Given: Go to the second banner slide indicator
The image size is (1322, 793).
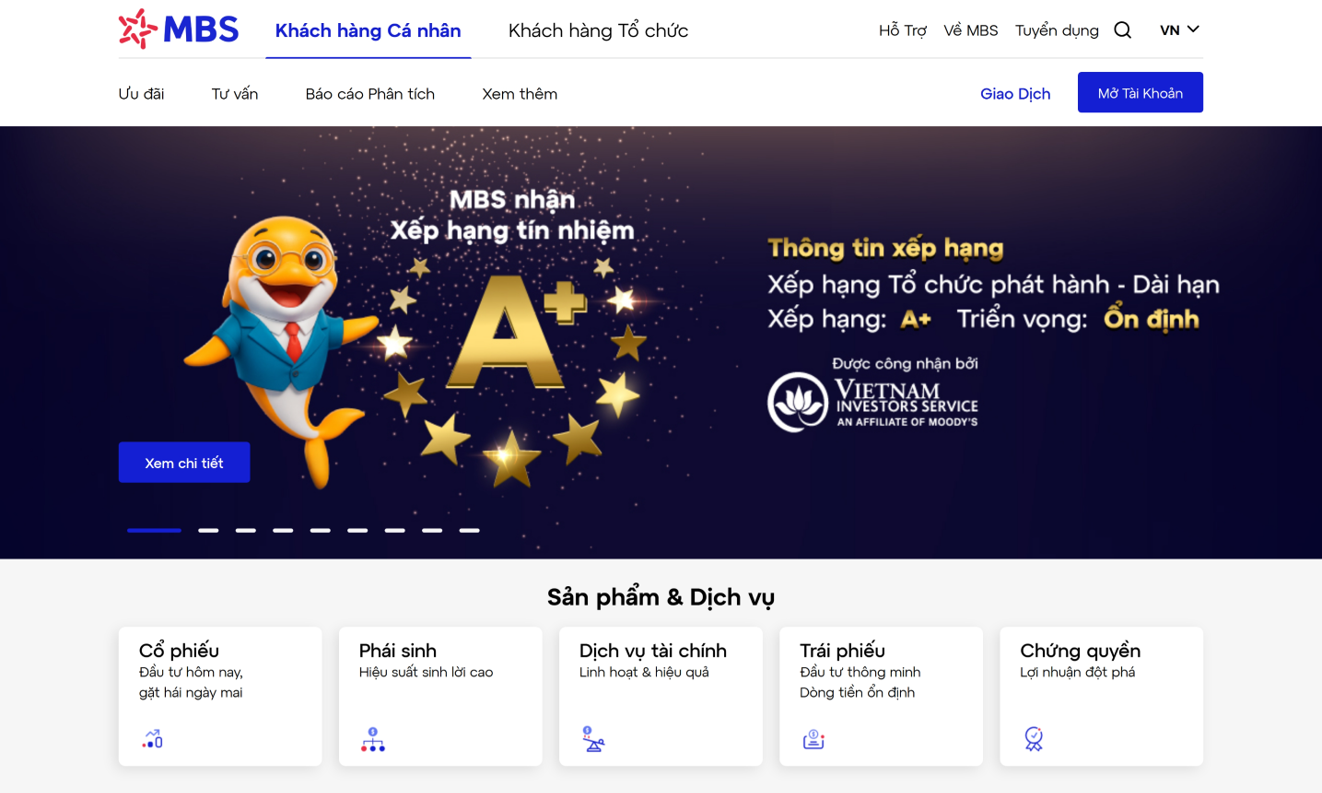Looking at the screenshot, I should pos(208,530).
